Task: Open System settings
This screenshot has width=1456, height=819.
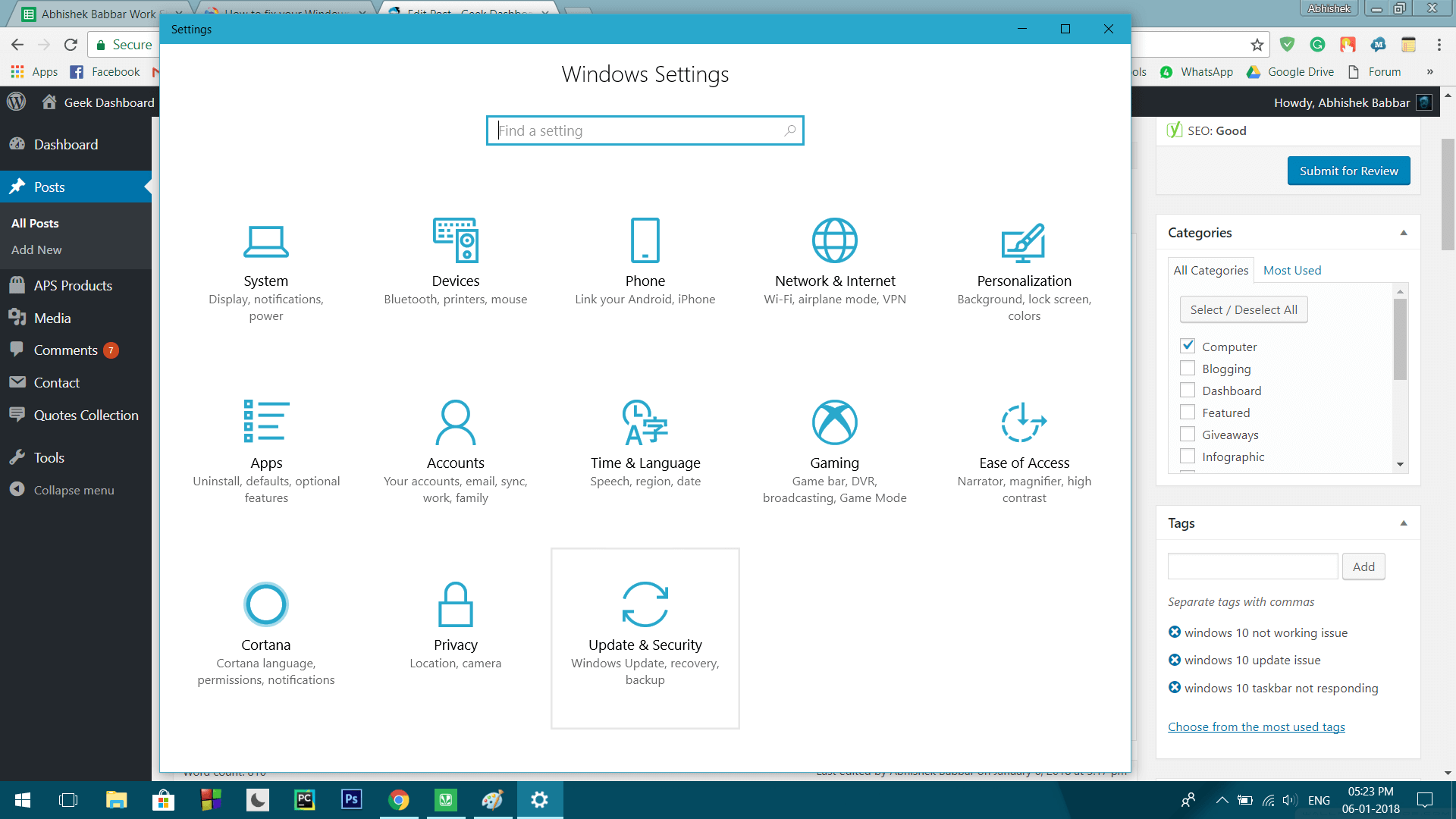Action: point(265,262)
